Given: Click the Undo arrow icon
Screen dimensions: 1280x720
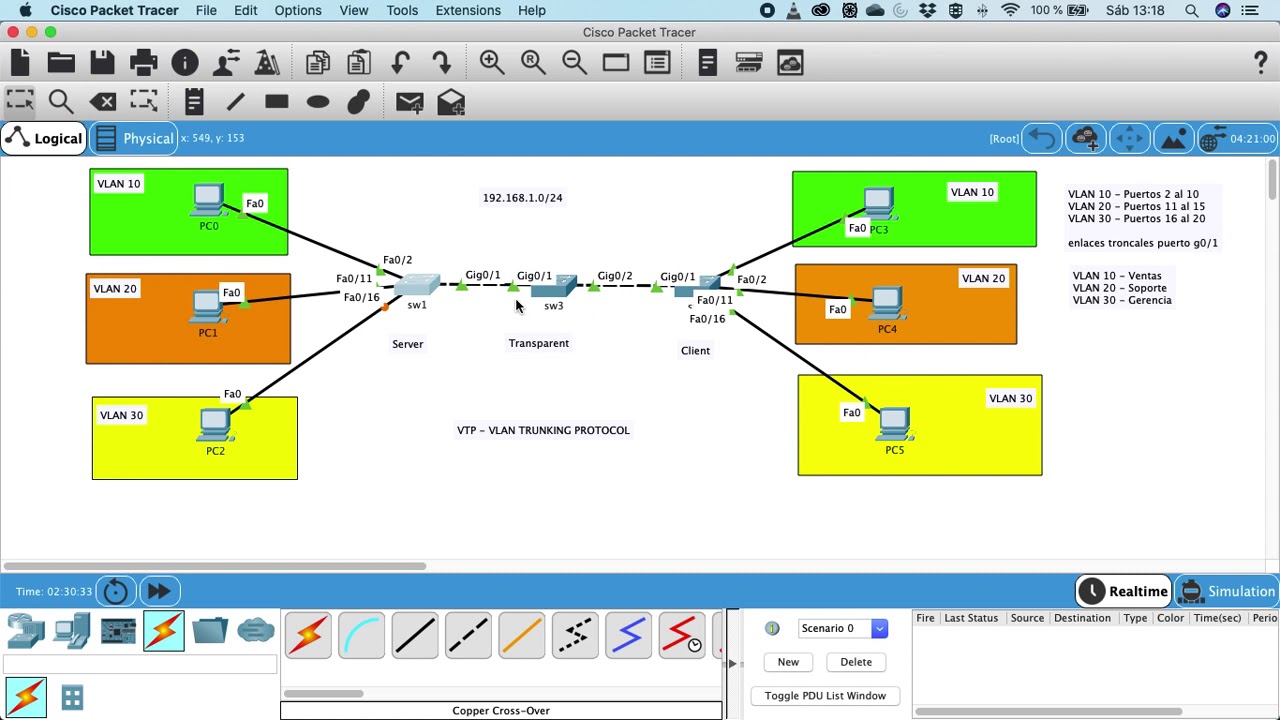Looking at the screenshot, I should click(x=400, y=63).
